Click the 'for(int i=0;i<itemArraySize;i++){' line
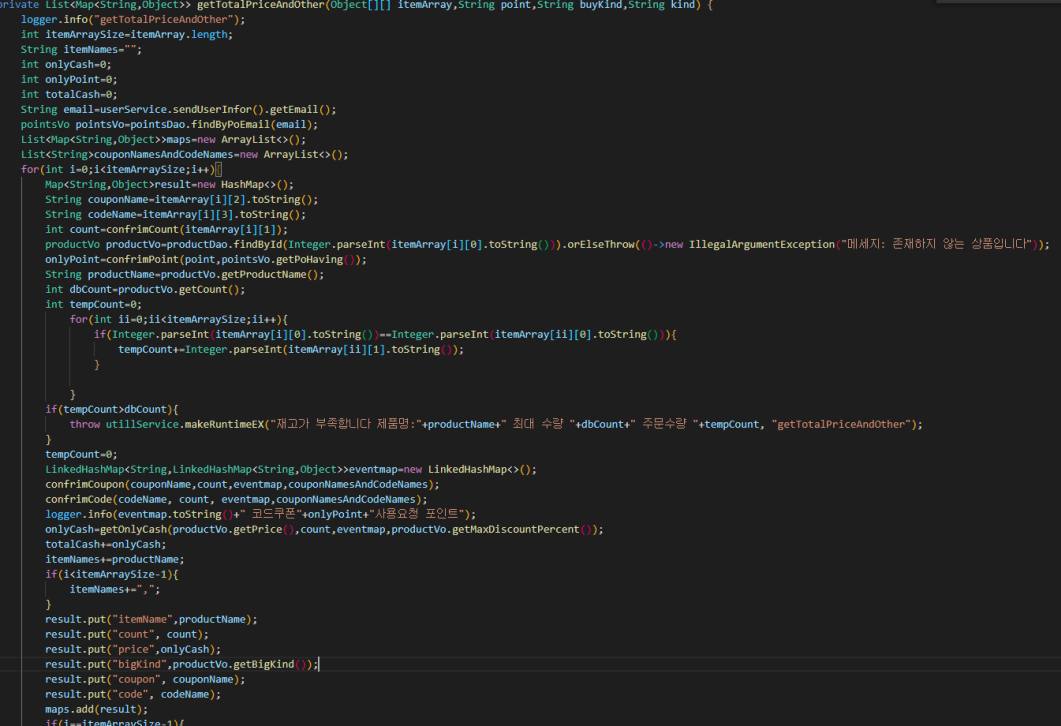Image resolution: width=1061 pixels, height=726 pixels. tap(120, 169)
